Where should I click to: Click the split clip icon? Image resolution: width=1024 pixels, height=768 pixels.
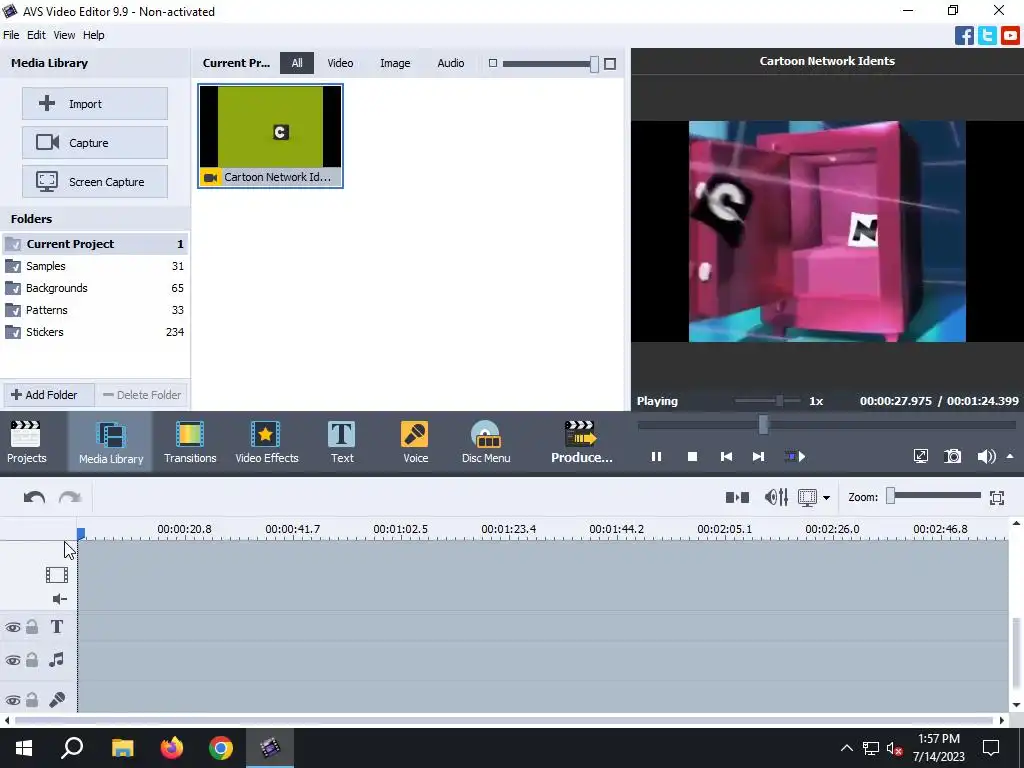pos(737,498)
